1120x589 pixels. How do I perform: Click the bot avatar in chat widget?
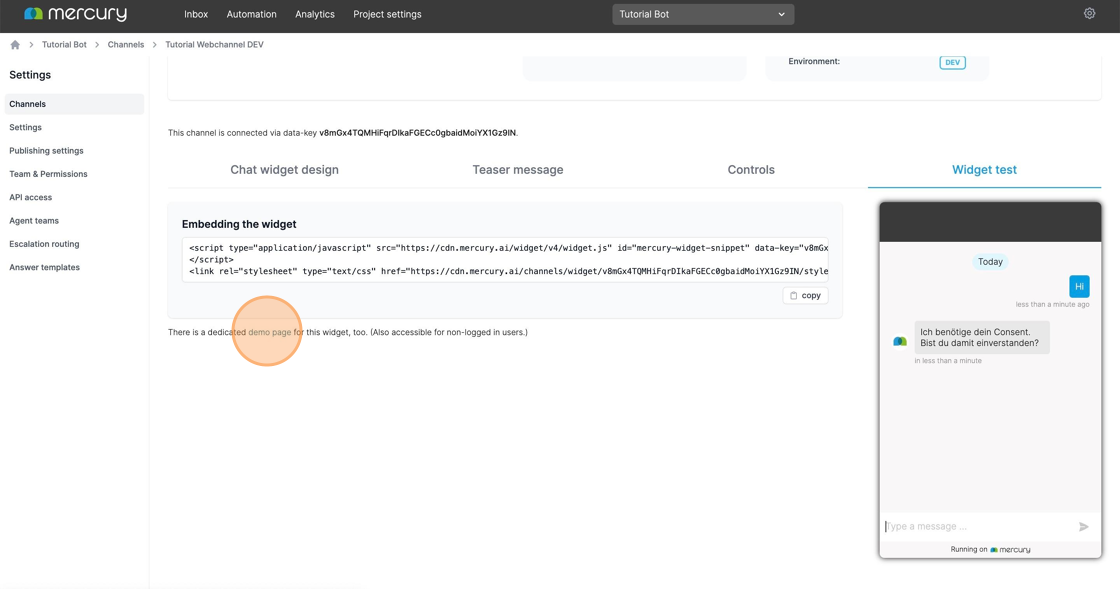point(900,342)
